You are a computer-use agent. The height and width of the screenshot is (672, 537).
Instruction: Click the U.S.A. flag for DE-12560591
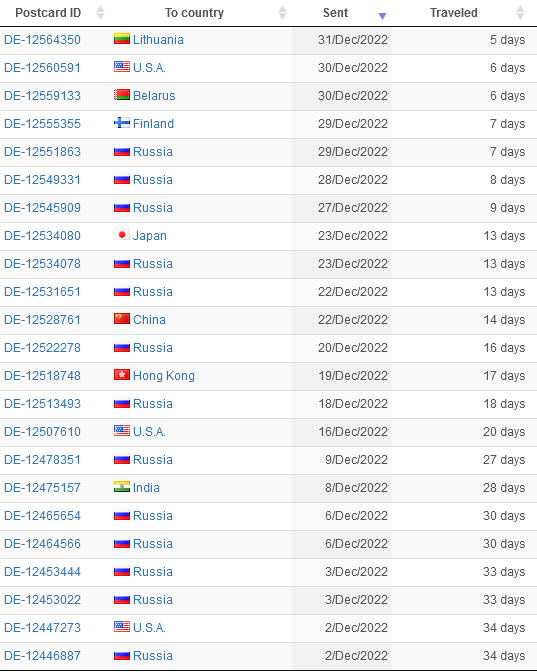[122, 67]
